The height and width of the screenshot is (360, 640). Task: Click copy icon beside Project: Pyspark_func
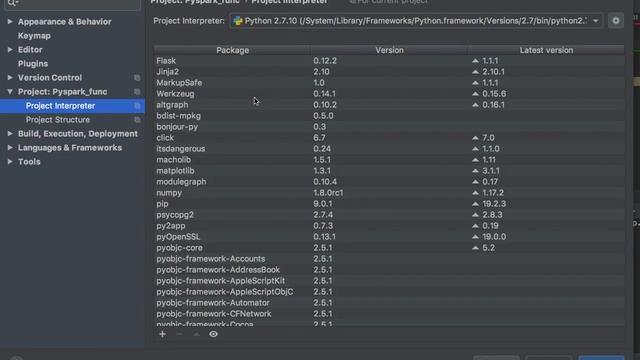click(137, 92)
